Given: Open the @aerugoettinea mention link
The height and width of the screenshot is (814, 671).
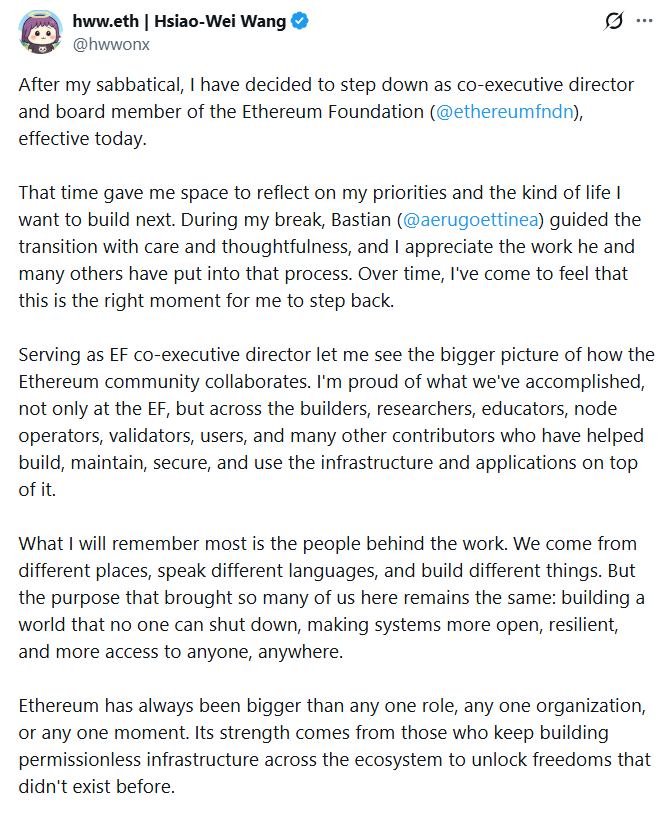Looking at the screenshot, I should [x=470, y=220].
